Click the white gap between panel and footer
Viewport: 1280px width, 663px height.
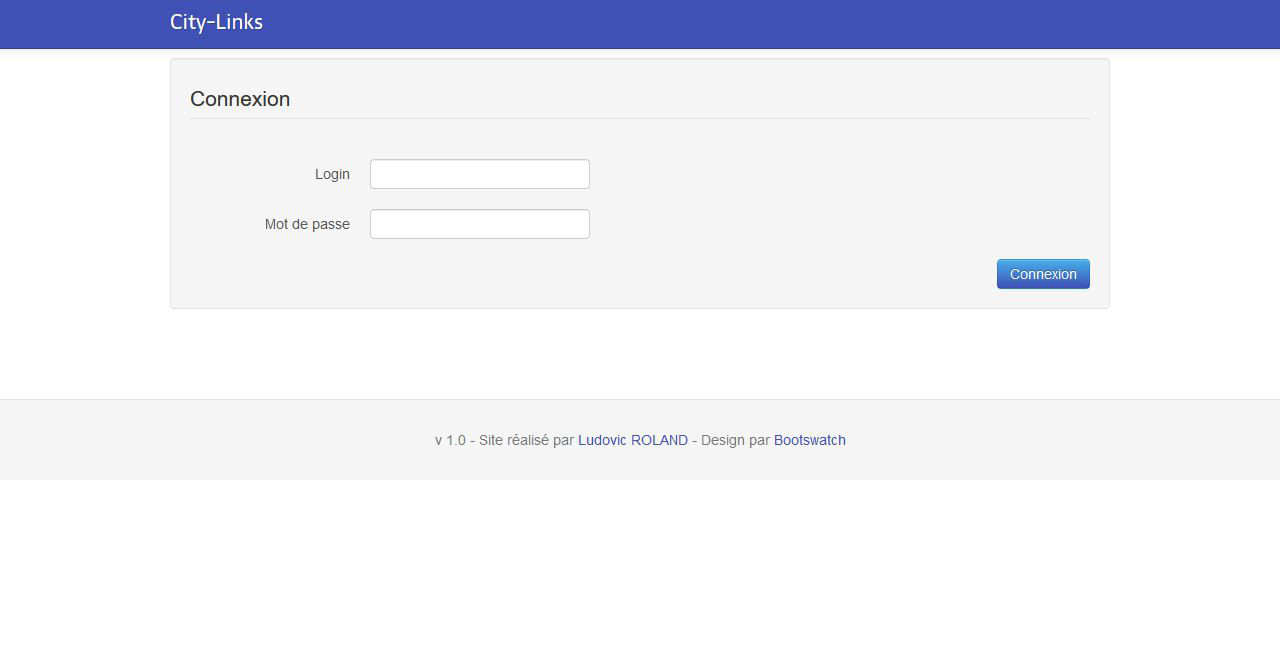click(640, 355)
